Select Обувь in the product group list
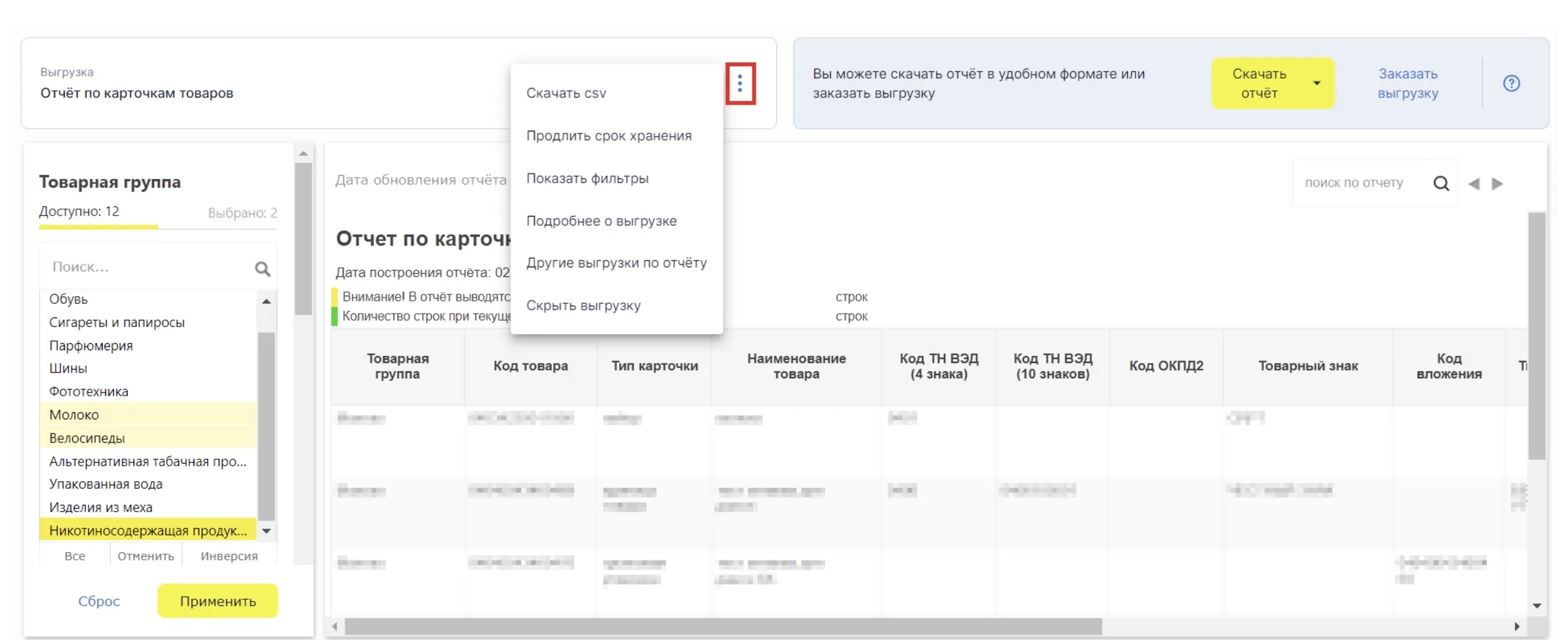The image size is (1568, 640). (69, 299)
